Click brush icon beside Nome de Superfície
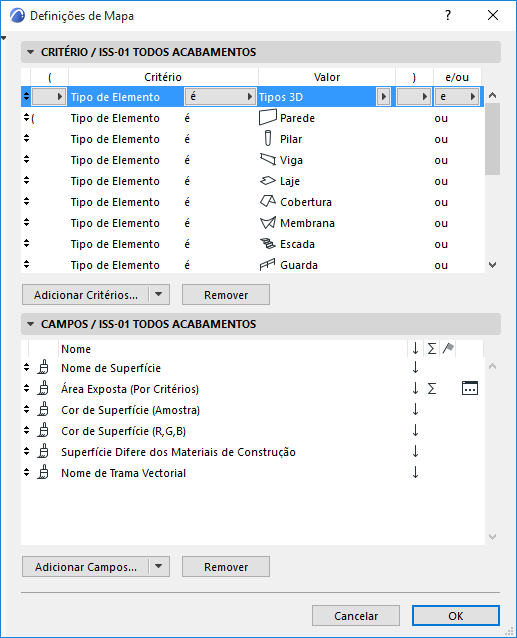The width and height of the screenshot is (517, 638). 43,367
